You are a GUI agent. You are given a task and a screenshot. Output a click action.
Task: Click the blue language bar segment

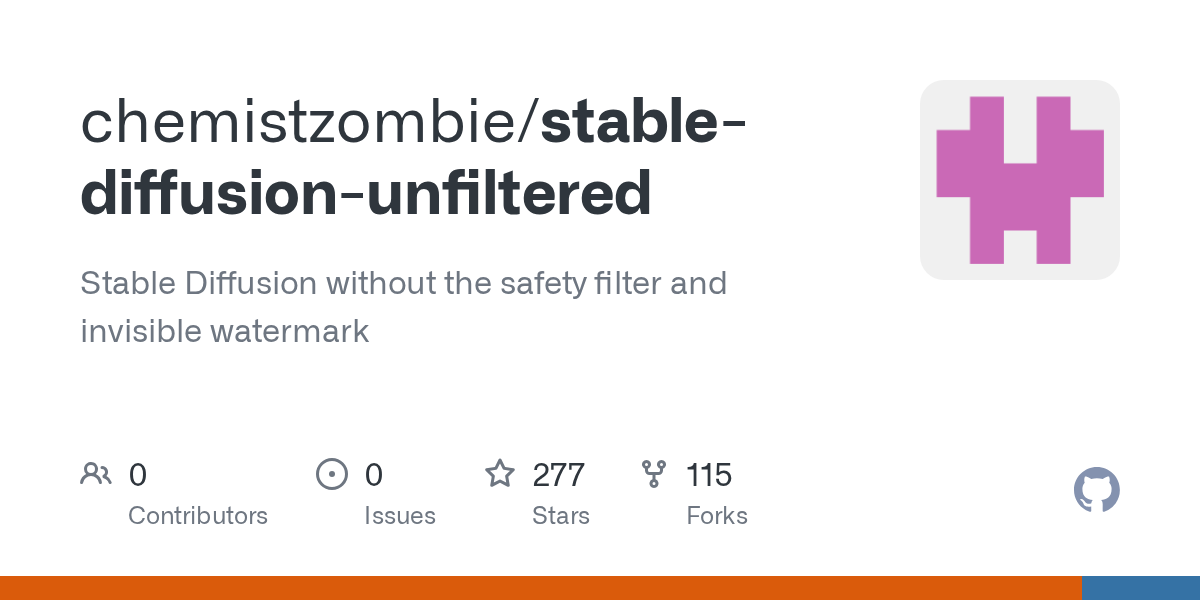[1141, 588]
